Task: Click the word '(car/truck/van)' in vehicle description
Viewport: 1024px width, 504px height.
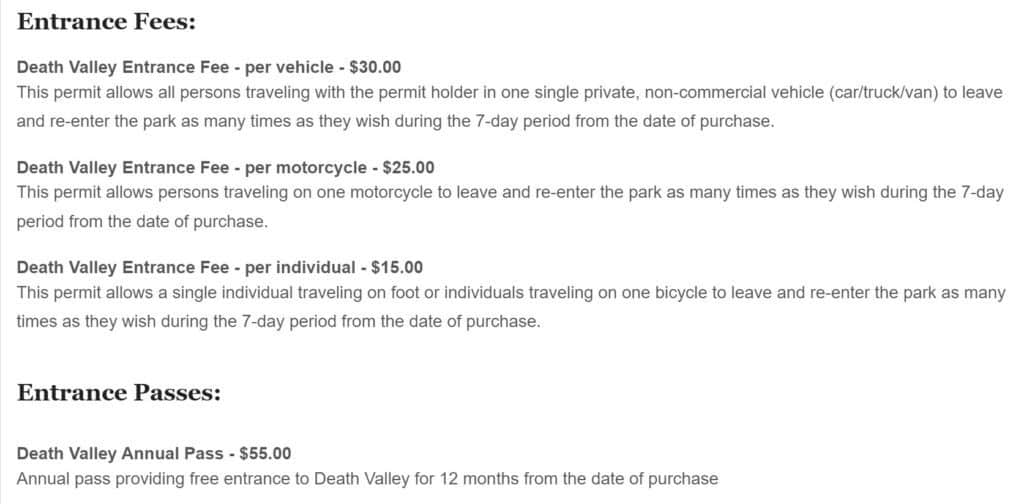Action: 883,93
